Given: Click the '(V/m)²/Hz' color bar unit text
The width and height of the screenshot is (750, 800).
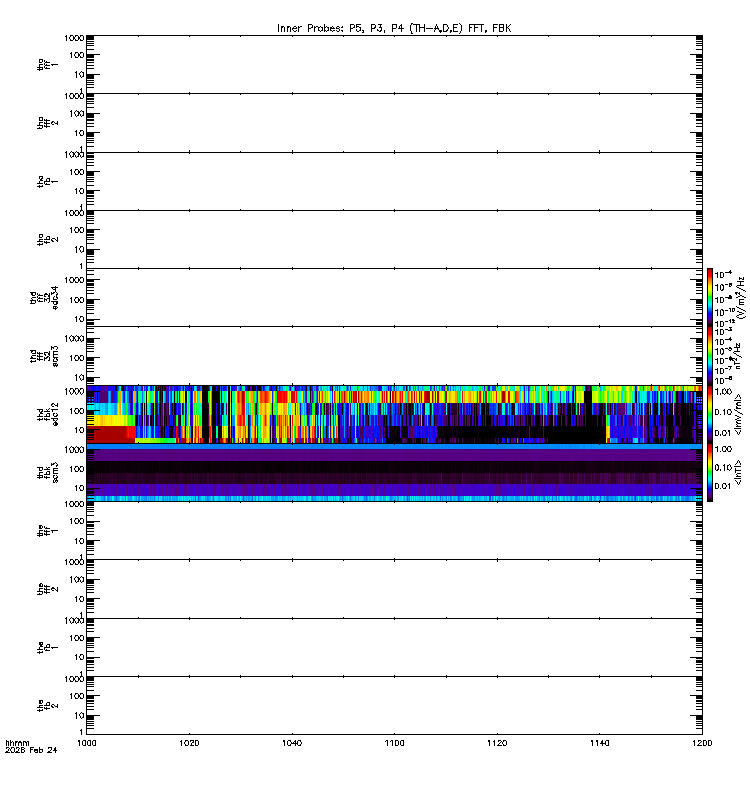Looking at the screenshot, I should [x=739, y=297].
